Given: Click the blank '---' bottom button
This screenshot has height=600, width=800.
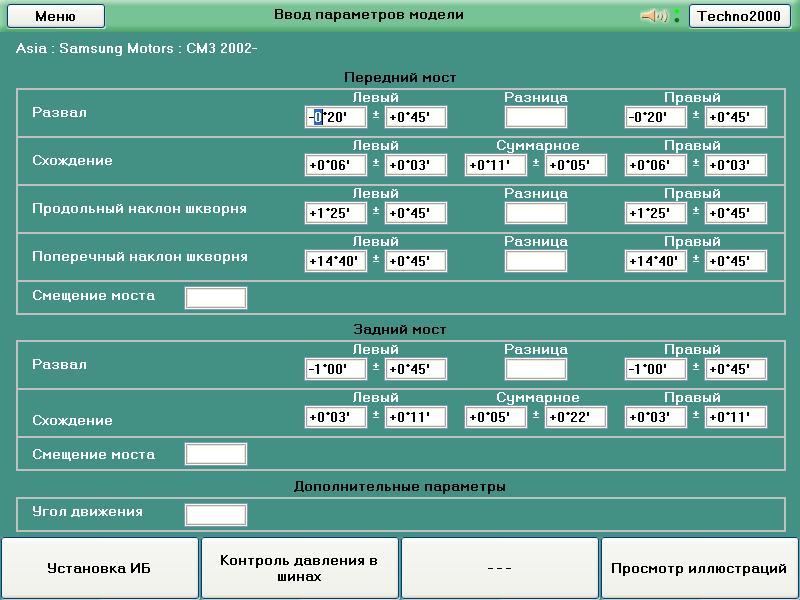Looking at the screenshot, I should (x=499, y=568).
